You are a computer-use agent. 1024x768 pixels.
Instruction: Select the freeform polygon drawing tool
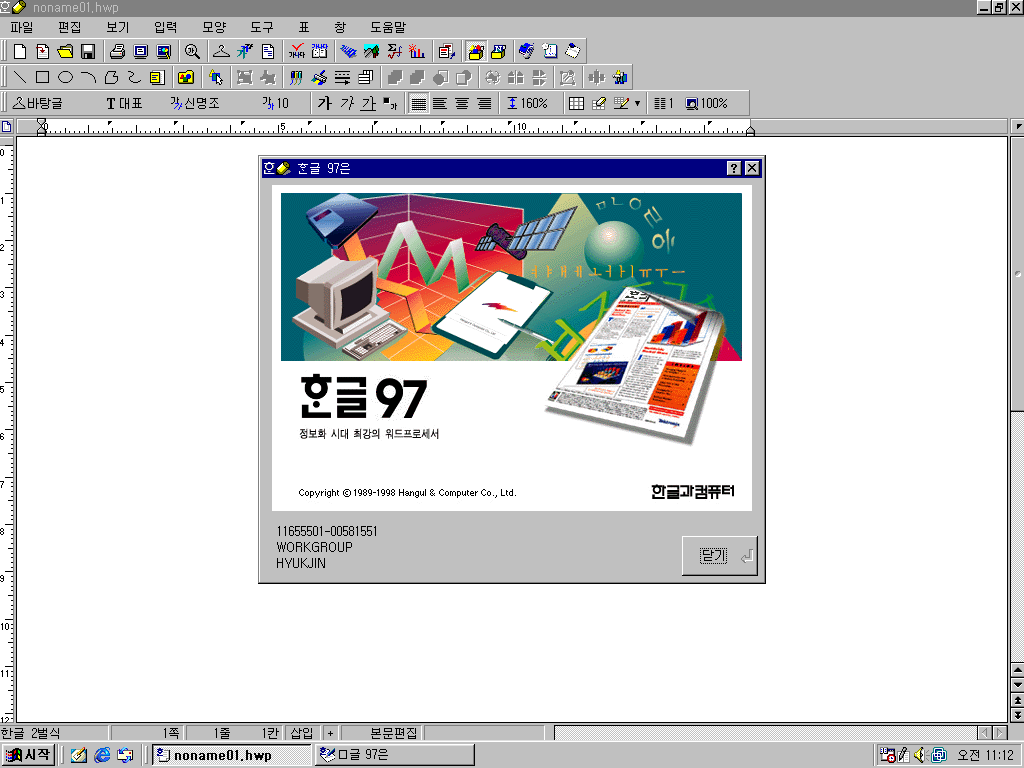click(x=111, y=78)
